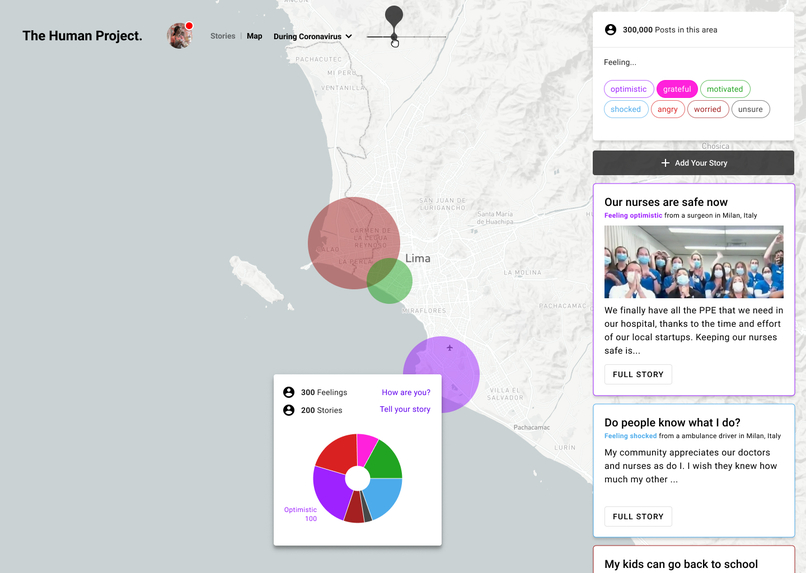806x573 pixels.
Task: Click Add Your Story button
Action: pyautogui.click(x=693, y=163)
